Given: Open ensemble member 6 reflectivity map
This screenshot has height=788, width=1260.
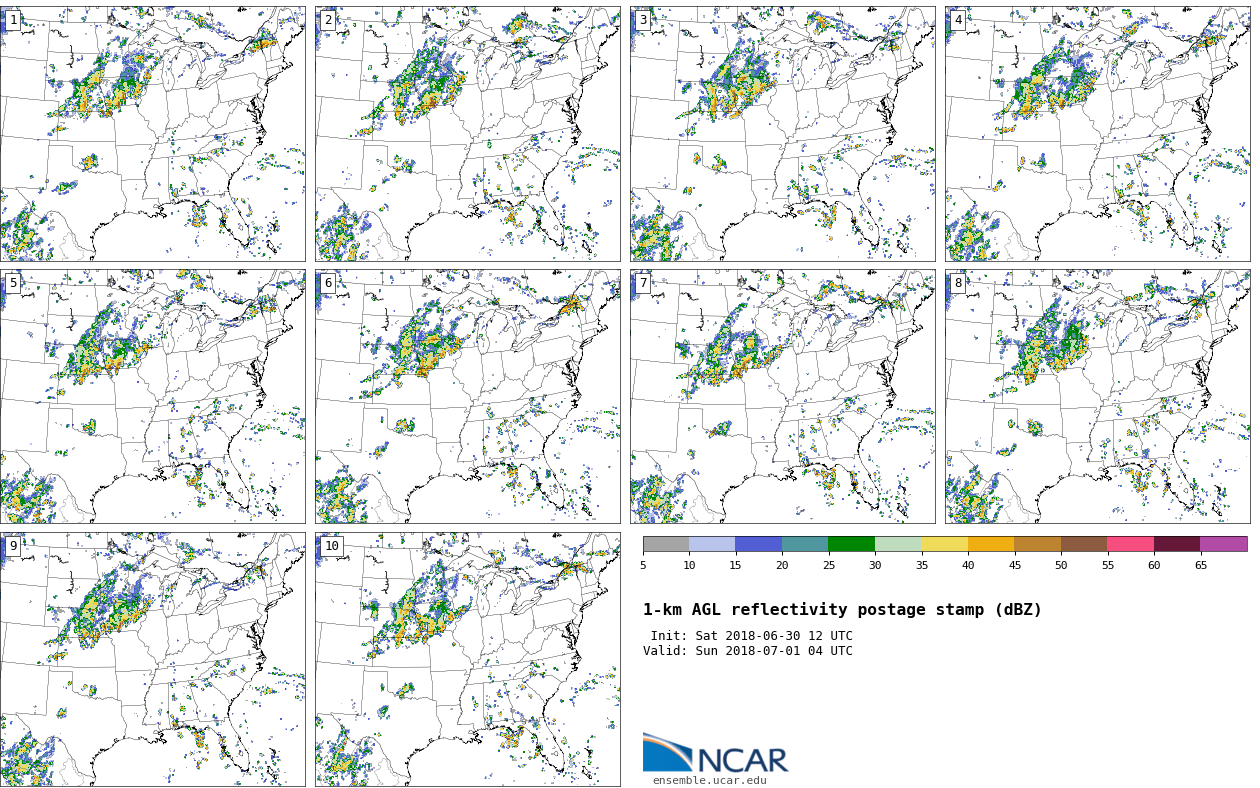Looking at the screenshot, I should (x=468, y=396).
